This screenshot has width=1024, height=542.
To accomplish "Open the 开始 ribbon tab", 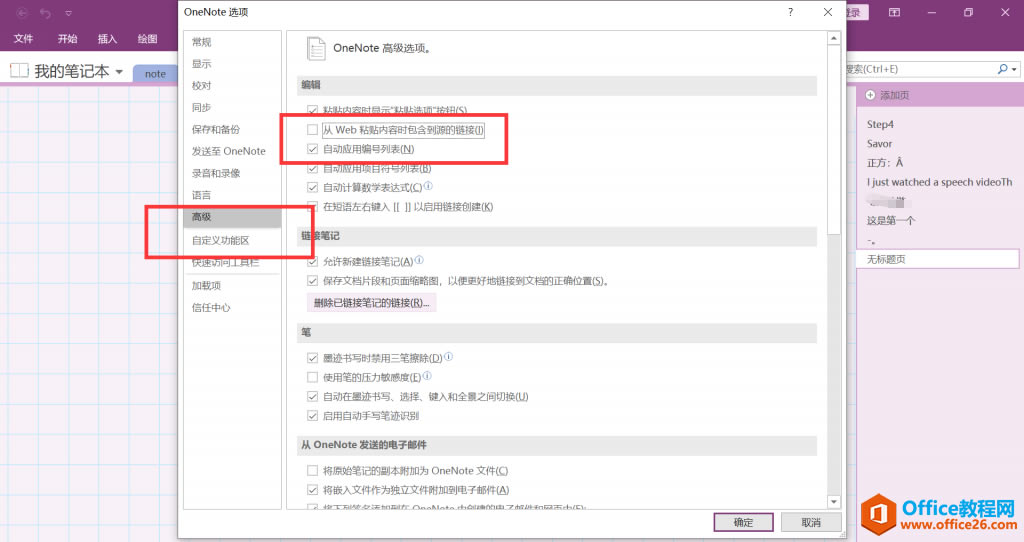I will [67, 39].
